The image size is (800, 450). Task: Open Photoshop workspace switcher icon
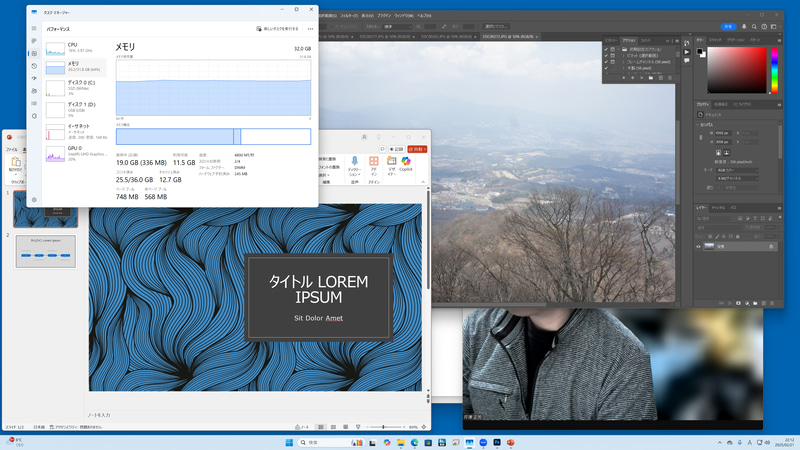[774, 27]
